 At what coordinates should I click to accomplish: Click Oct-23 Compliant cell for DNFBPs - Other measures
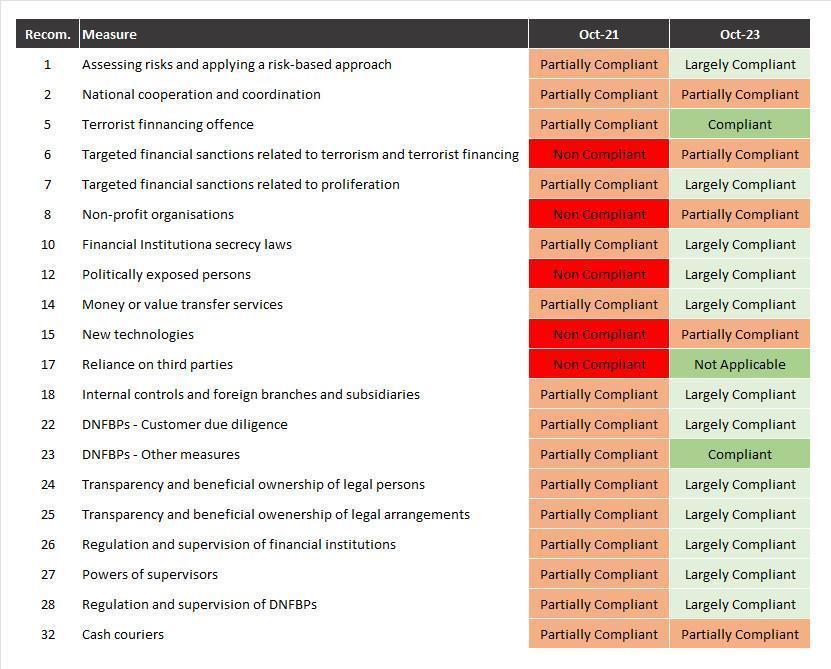(739, 454)
